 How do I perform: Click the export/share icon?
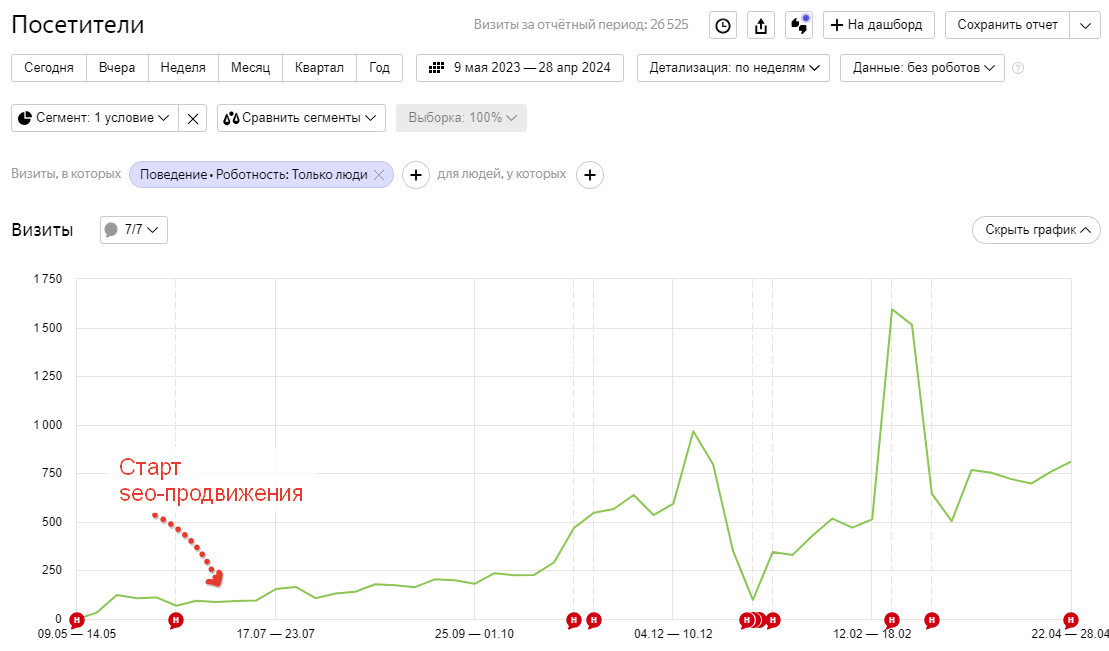click(760, 25)
